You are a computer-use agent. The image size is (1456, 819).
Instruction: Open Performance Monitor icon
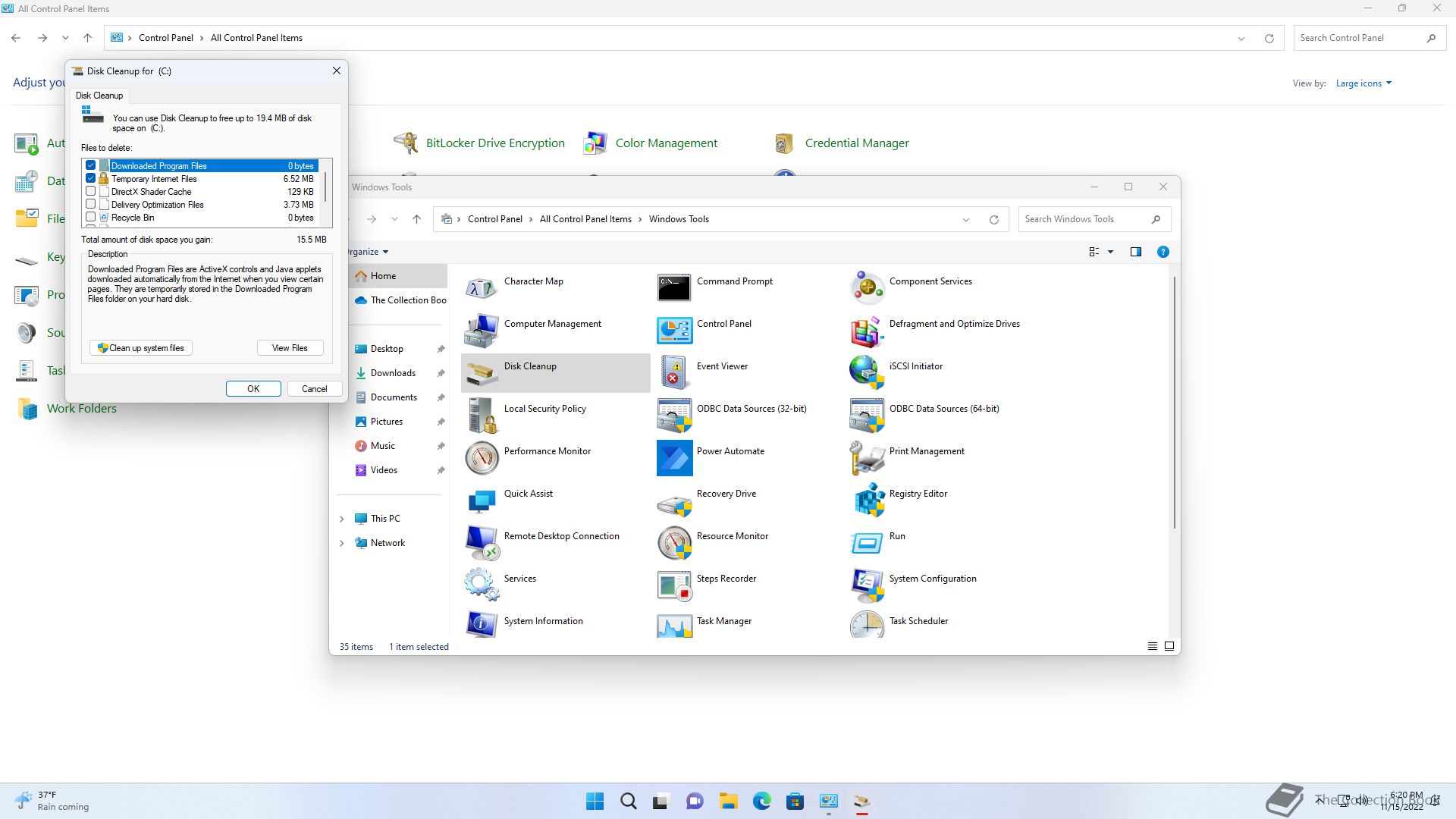pyautogui.click(x=482, y=458)
